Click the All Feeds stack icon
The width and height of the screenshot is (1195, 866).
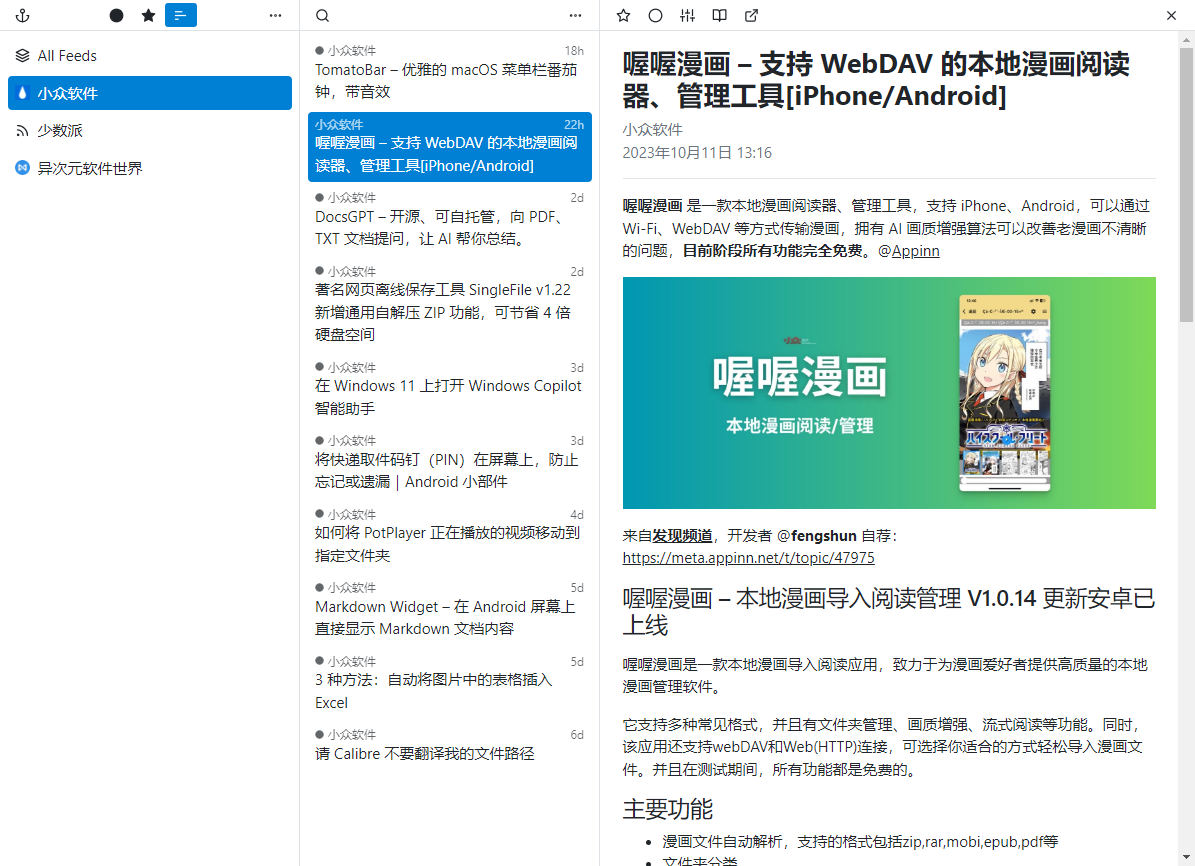coord(22,56)
